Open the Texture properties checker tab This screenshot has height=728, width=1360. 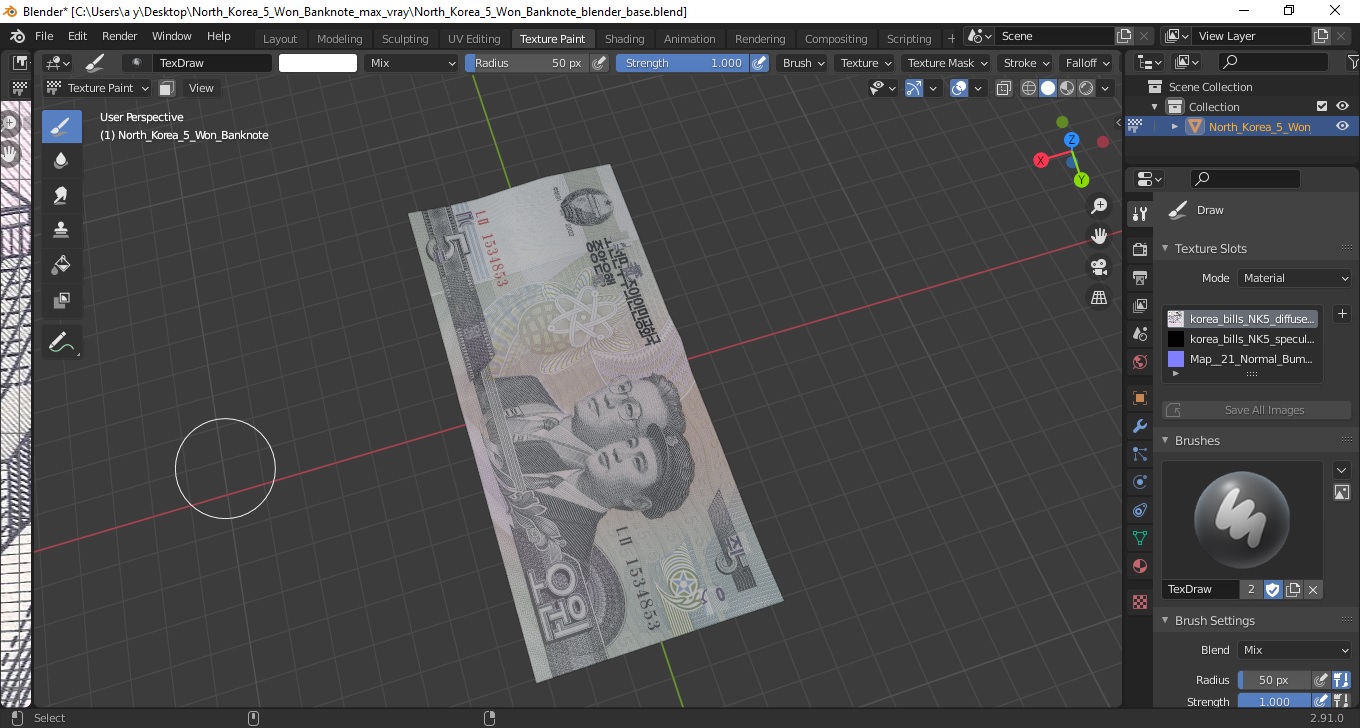(x=1139, y=602)
